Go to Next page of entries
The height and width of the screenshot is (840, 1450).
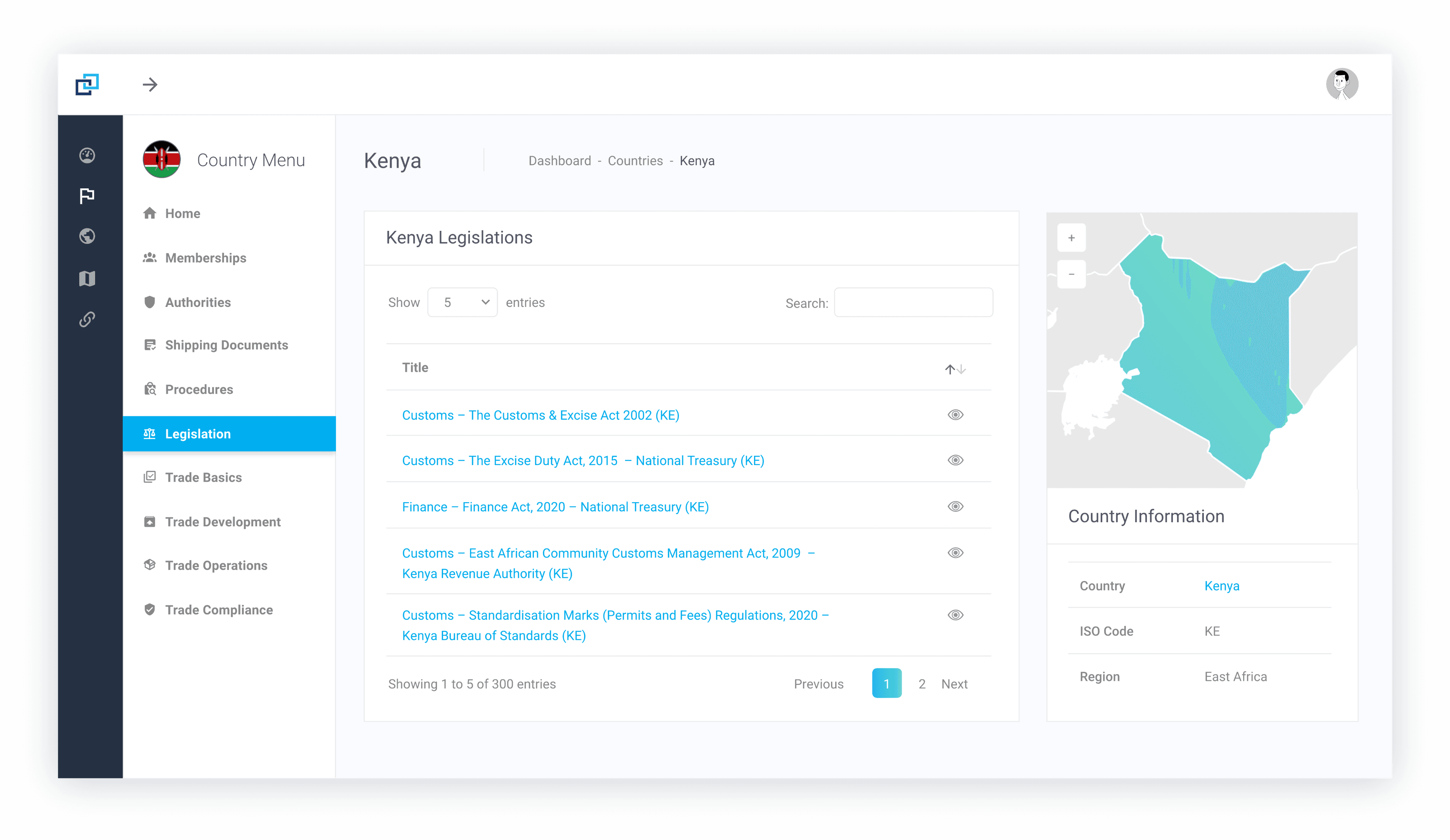(x=954, y=684)
